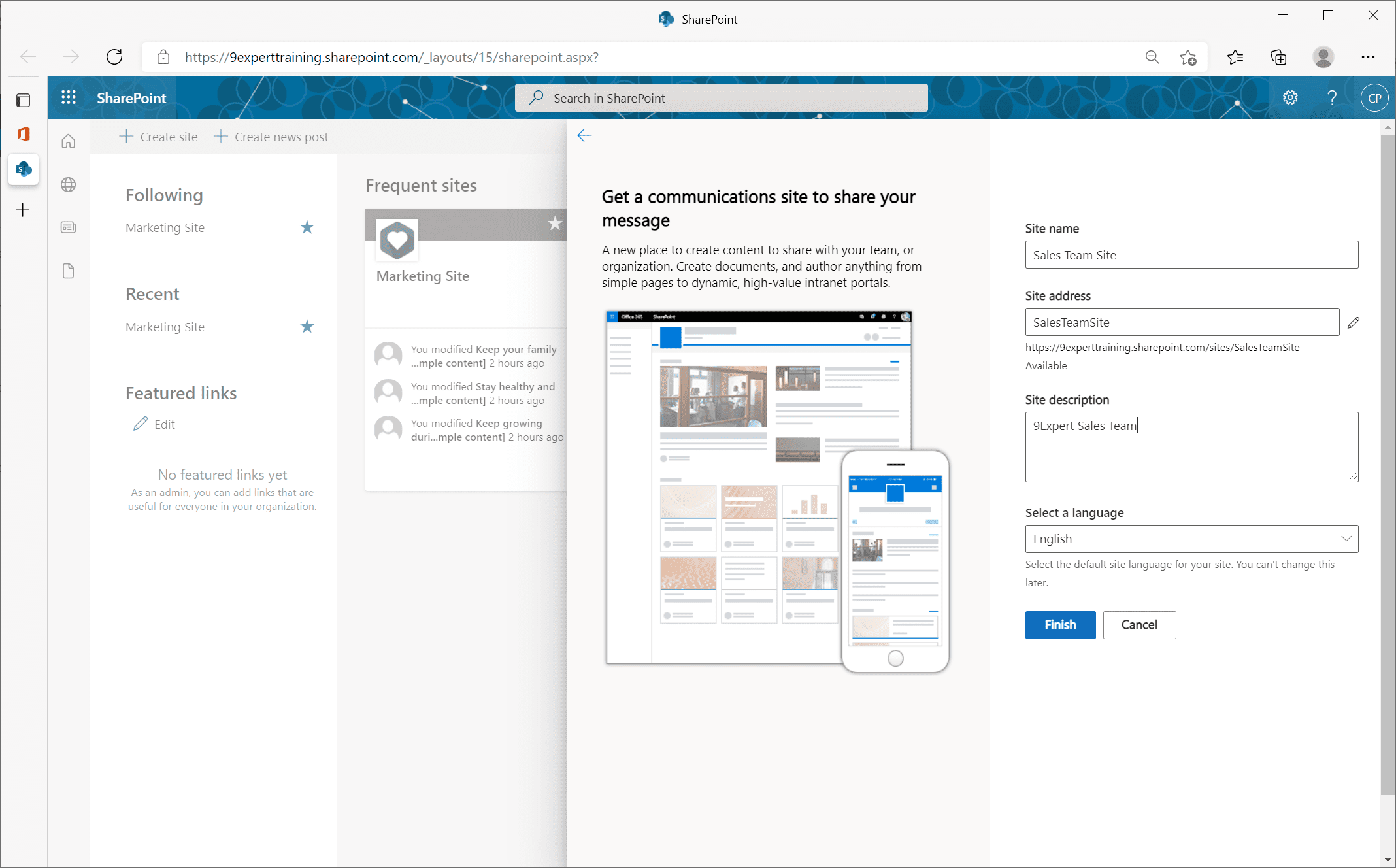The image size is (1396, 868).
Task: Open SharePoint settings gear icon
Action: (x=1289, y=97)
